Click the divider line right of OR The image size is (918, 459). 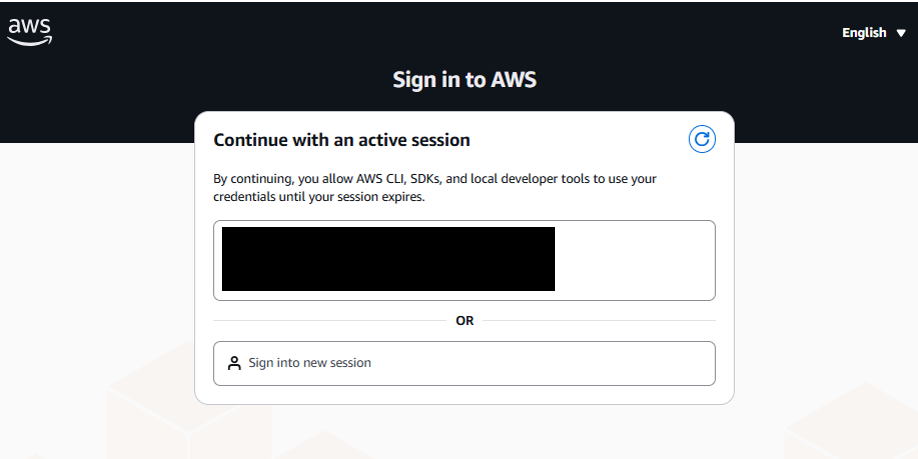click(600, 321)
